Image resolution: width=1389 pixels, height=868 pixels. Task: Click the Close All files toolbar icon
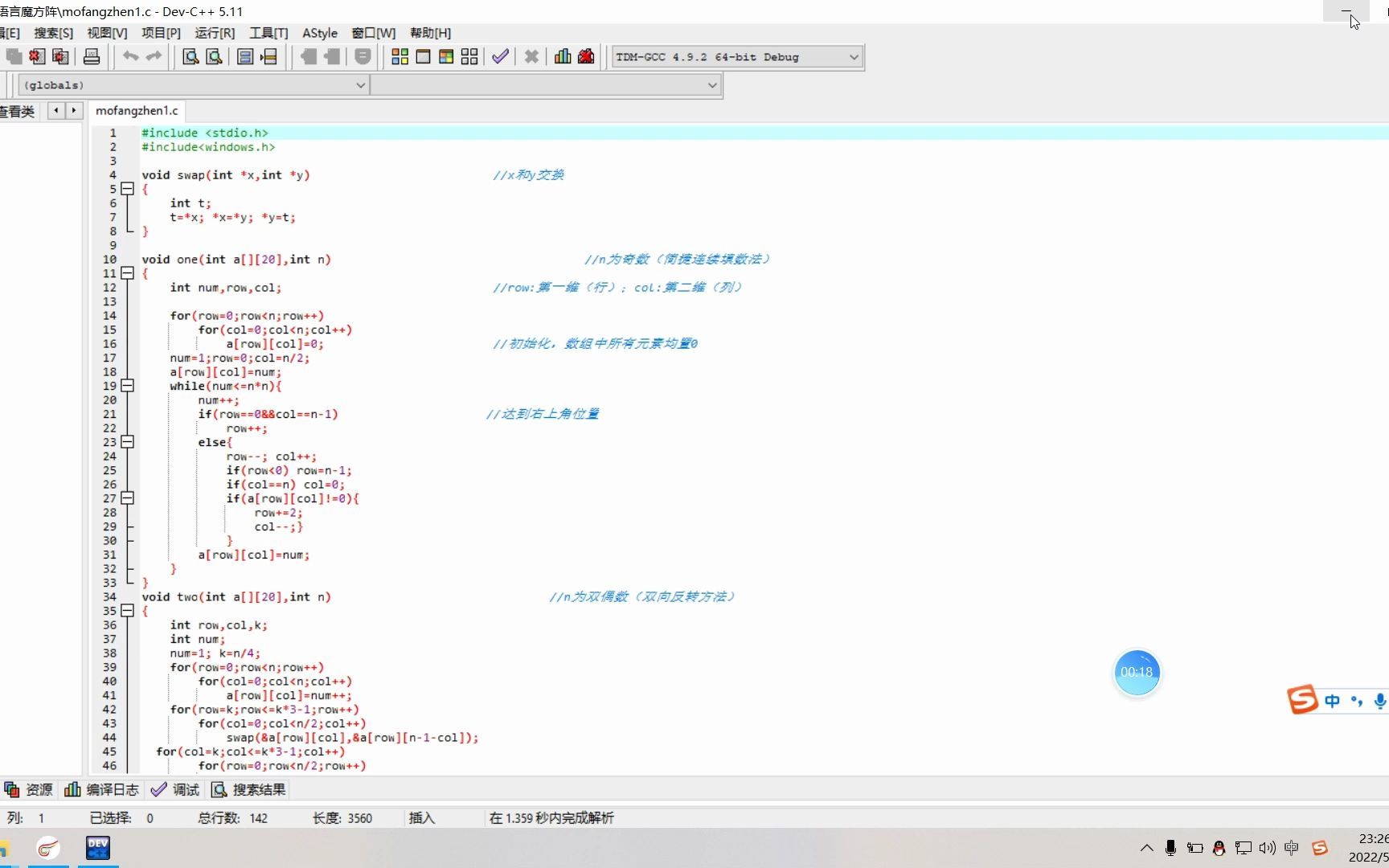pyautogui.click(x=60, y=56)
